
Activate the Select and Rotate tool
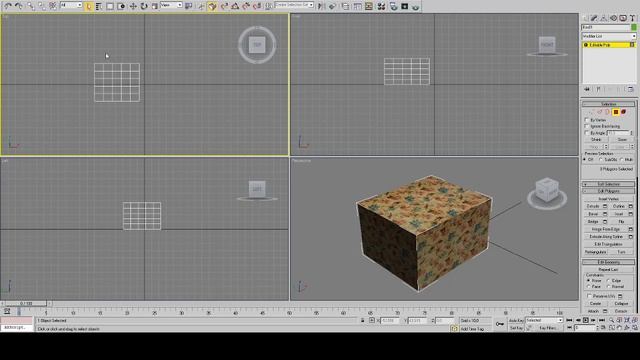(144, 6)
